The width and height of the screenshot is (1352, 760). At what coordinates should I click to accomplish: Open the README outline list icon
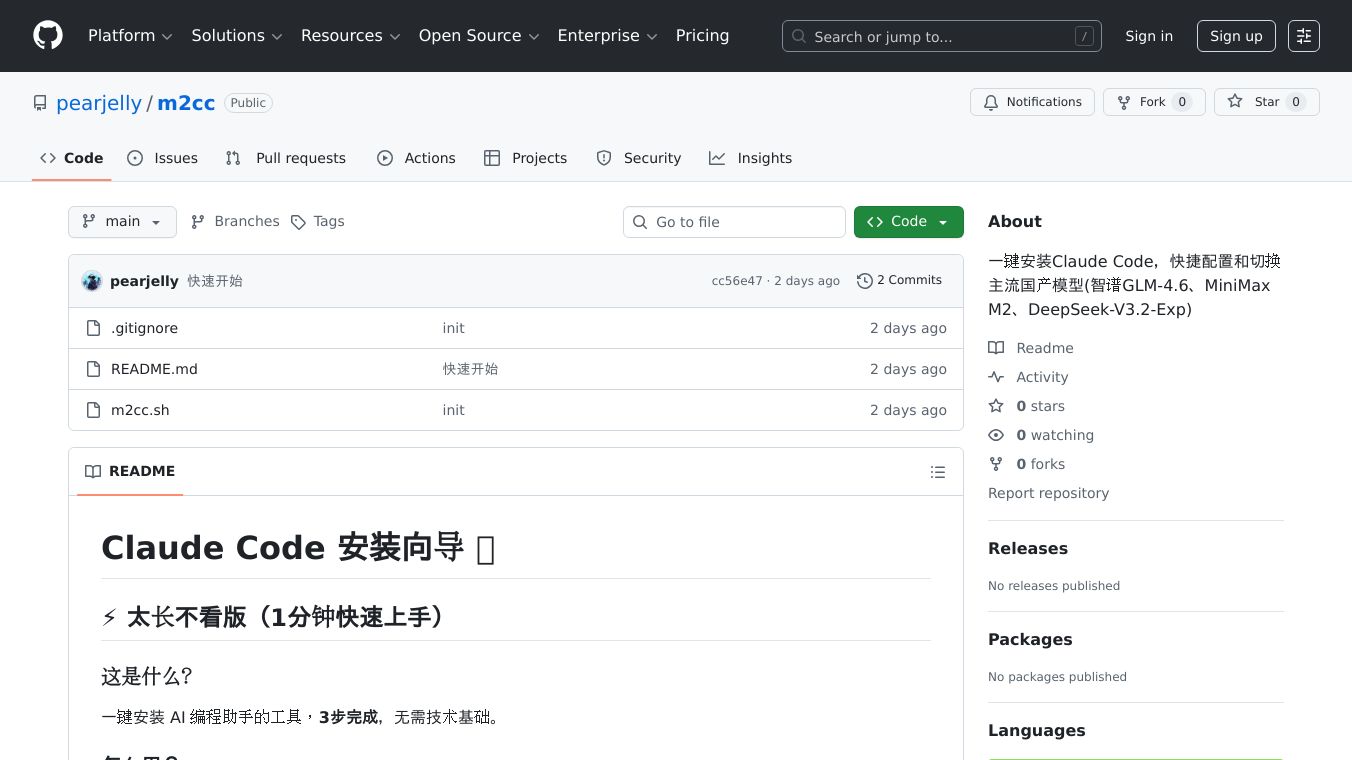pyautogui.click(x=937, y=472)
